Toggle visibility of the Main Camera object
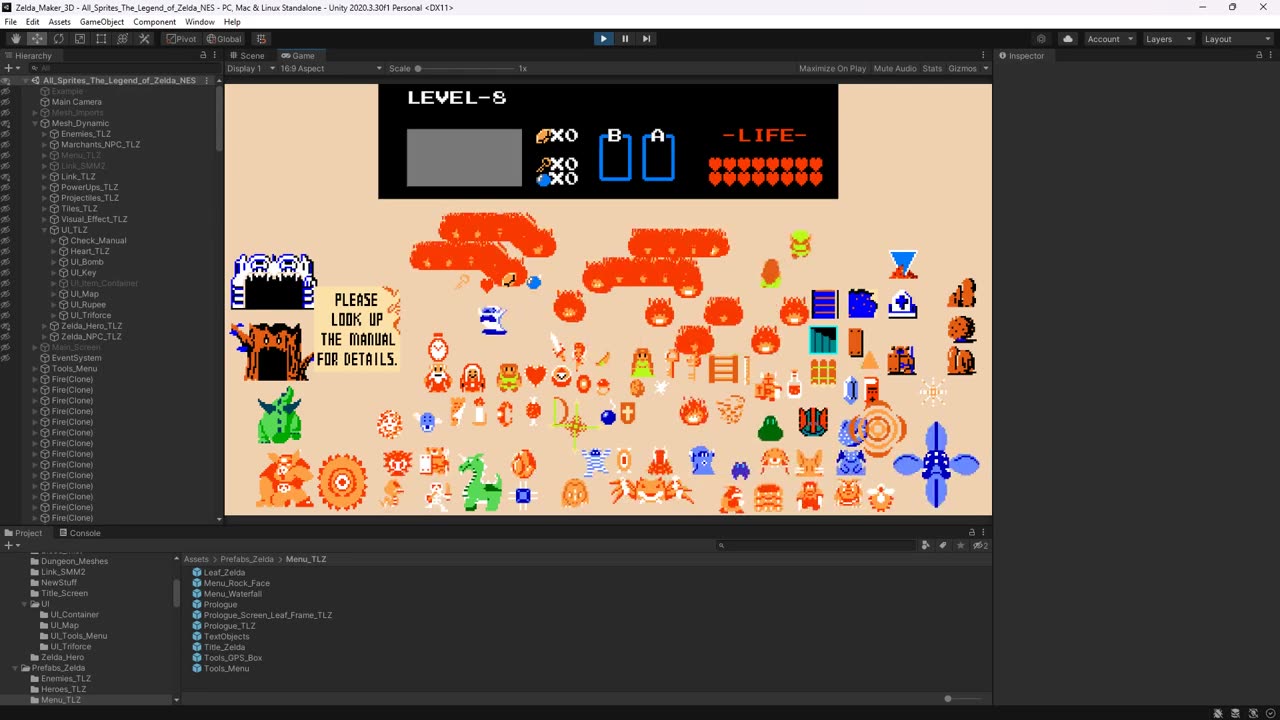Image resolution: width=1280 pixels, height=720 pixels. tap(5, 102)
